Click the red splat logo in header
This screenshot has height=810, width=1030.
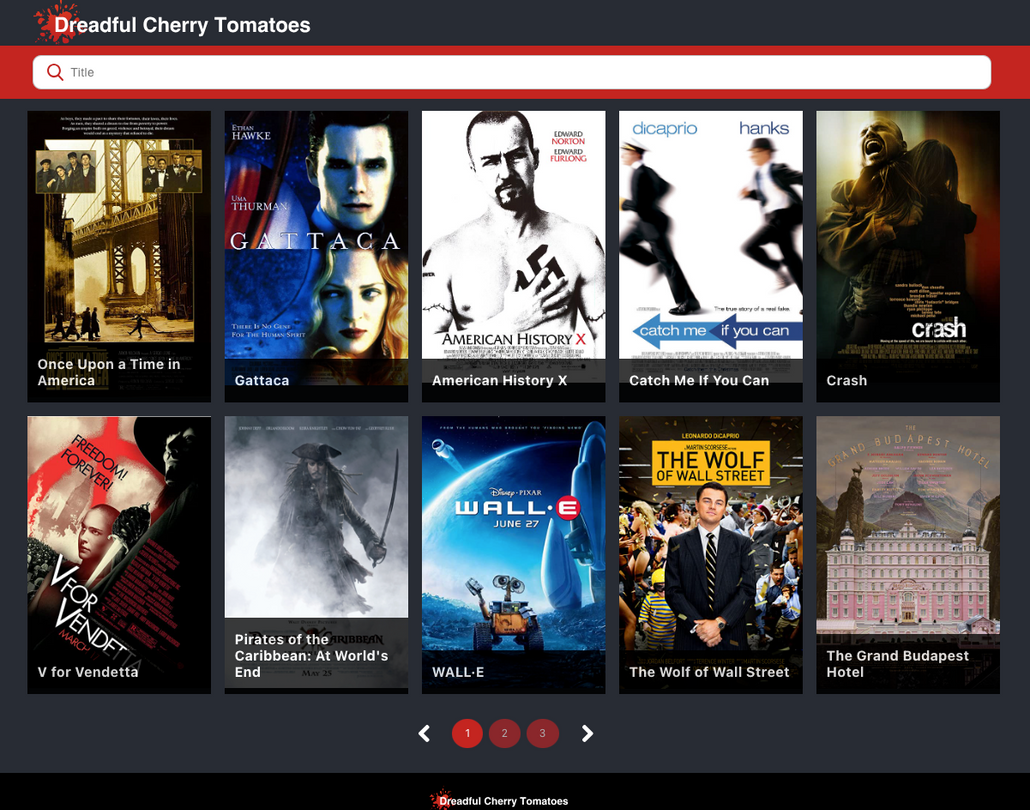[56, 22]
